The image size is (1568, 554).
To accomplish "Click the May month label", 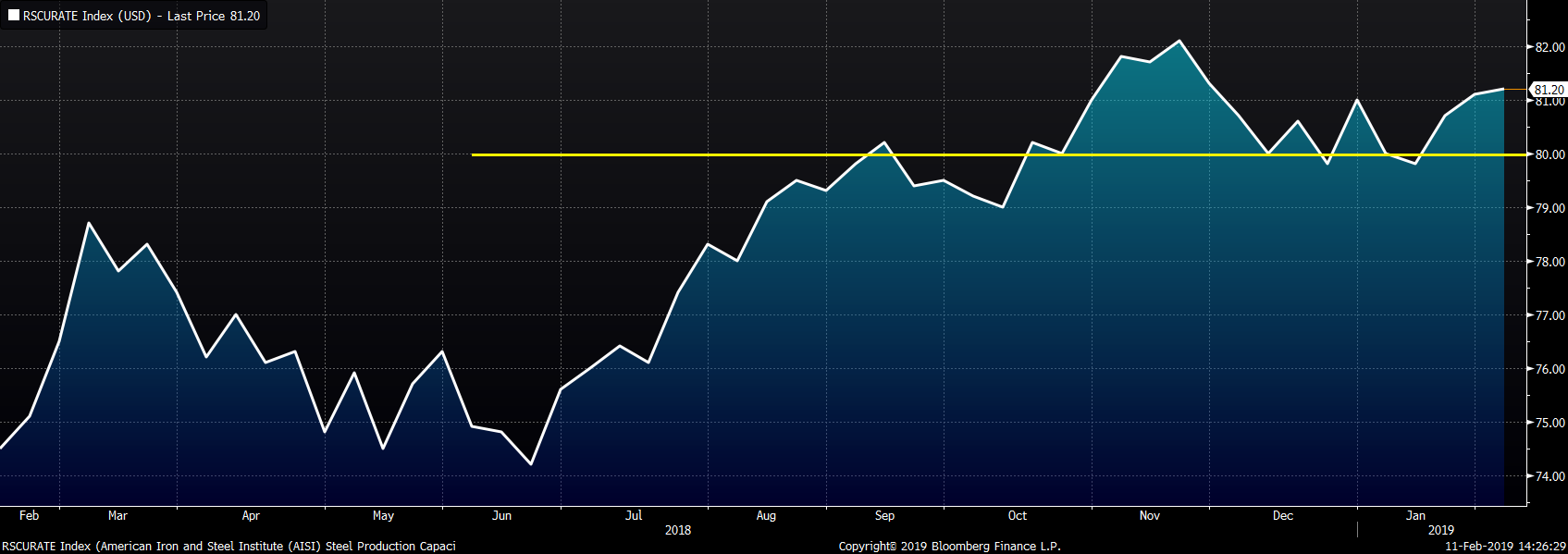I will (x=383, y=515).
